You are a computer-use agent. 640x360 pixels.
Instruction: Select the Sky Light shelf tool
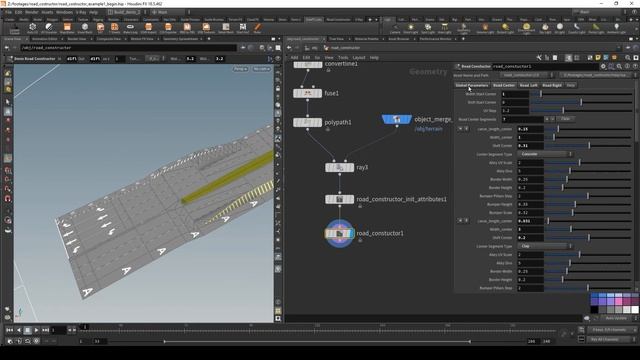pyautogui.click(x=545, y=29)
